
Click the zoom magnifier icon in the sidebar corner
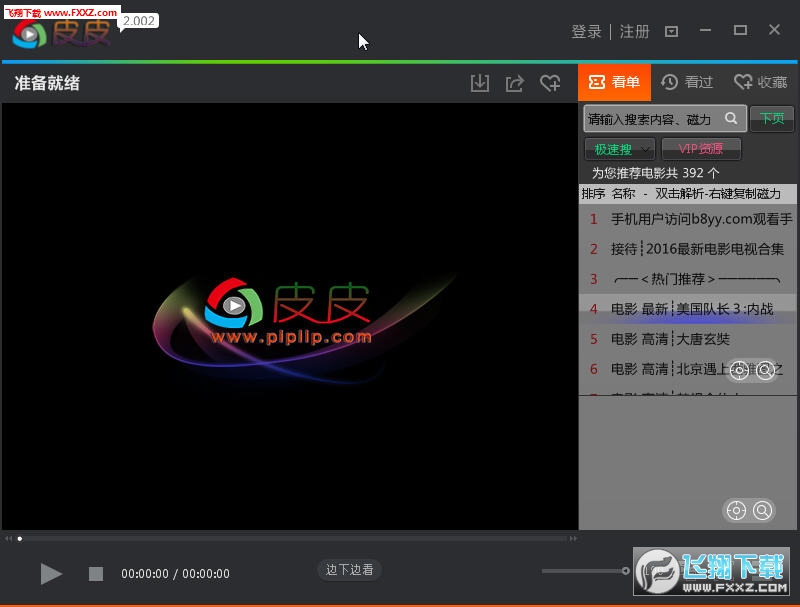(765, 511)
